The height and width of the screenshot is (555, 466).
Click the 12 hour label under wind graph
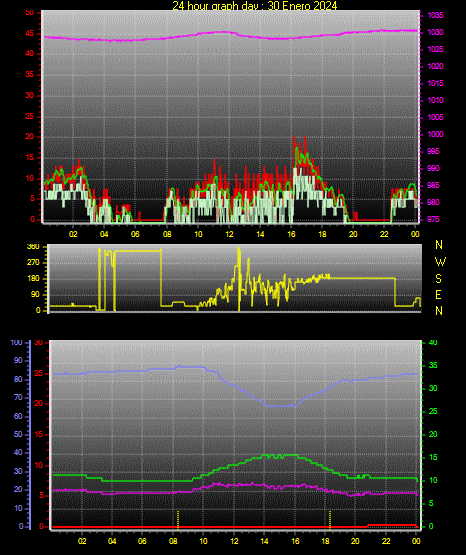tap(229, 234)
